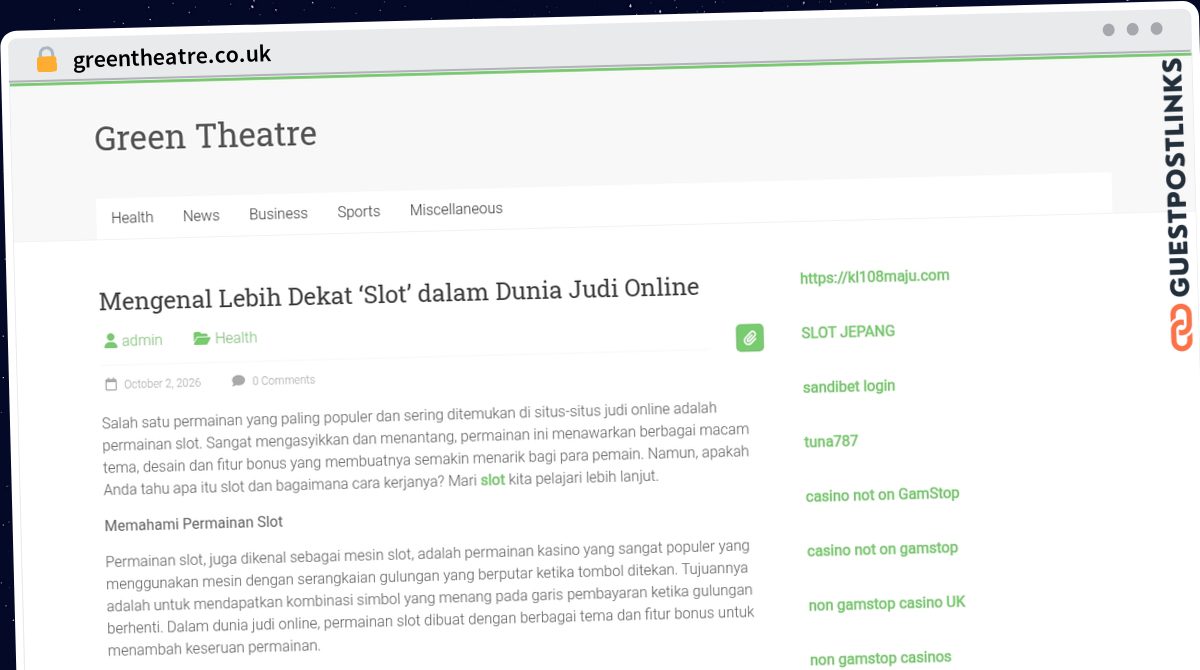Click the 'Memahami Permainan Slot' subheading
The height and width of the screenshot is (670, 1200).
194,523
